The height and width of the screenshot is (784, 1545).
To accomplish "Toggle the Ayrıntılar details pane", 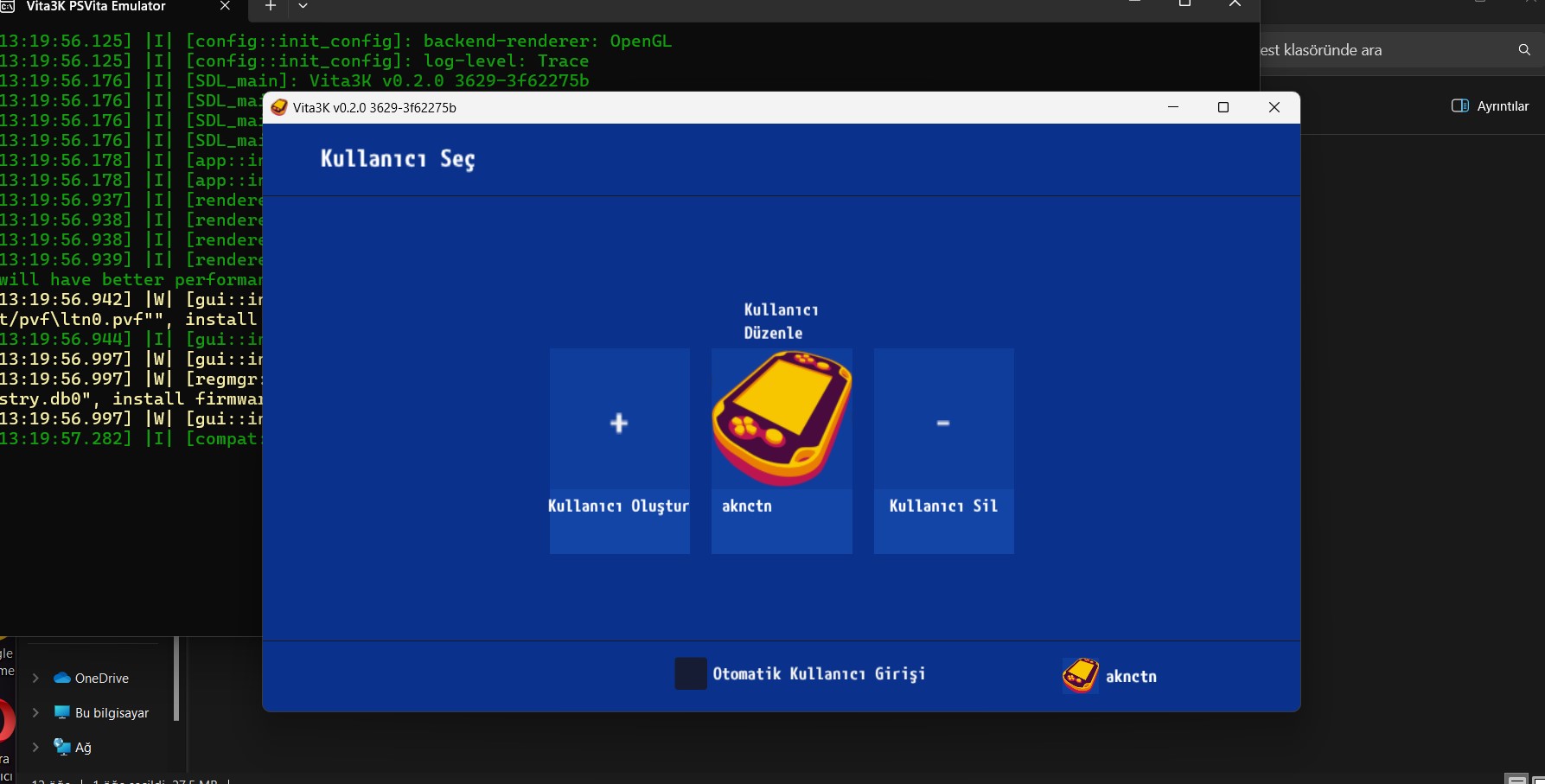I will tap(1490, 106).
